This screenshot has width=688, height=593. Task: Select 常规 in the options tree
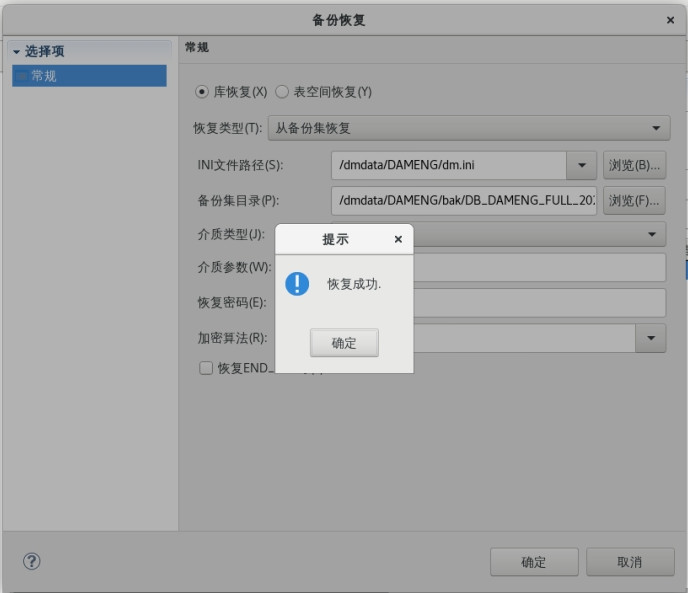tap(44, 76)
